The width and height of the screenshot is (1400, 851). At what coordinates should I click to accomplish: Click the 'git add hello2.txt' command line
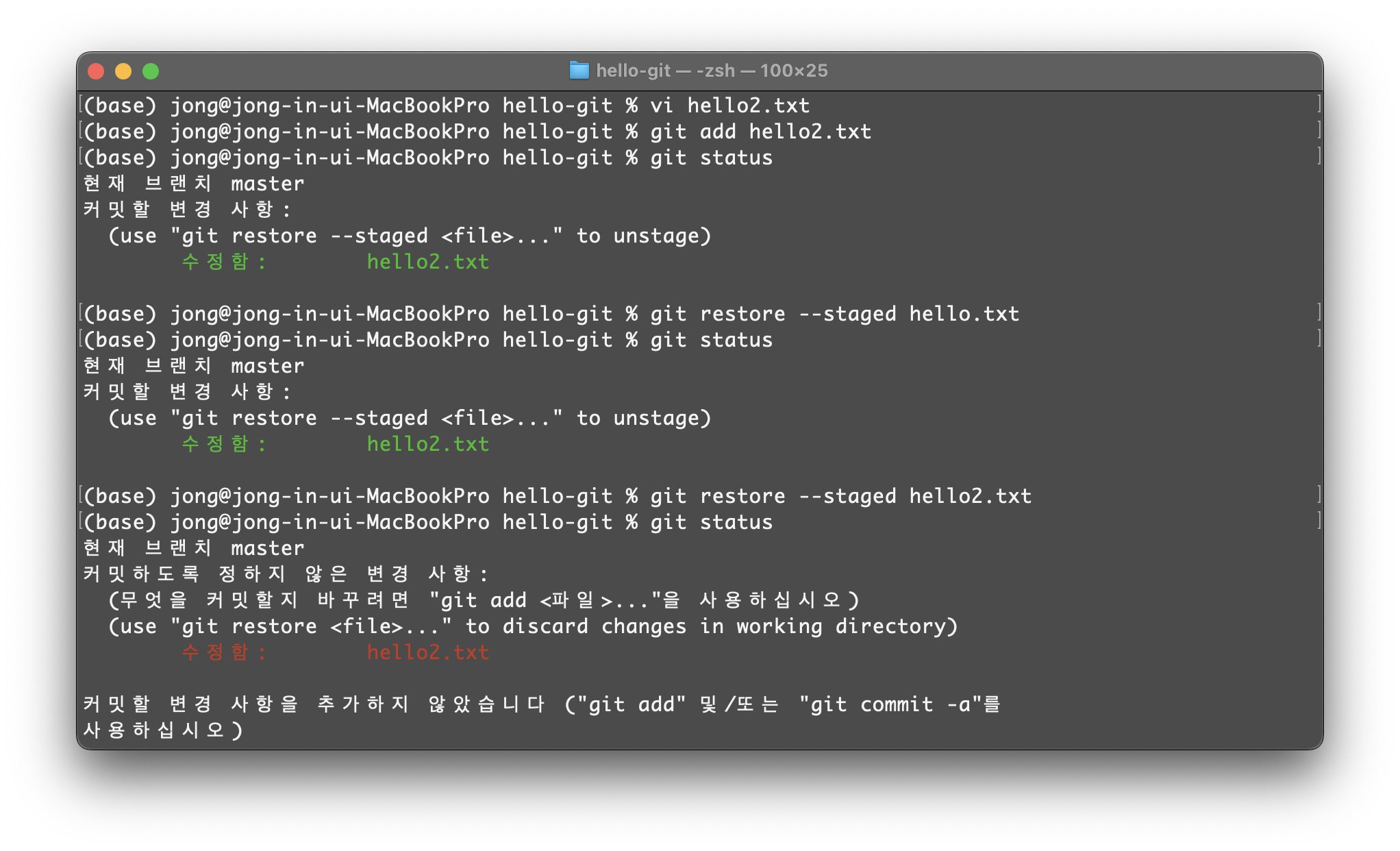(760, 132)
